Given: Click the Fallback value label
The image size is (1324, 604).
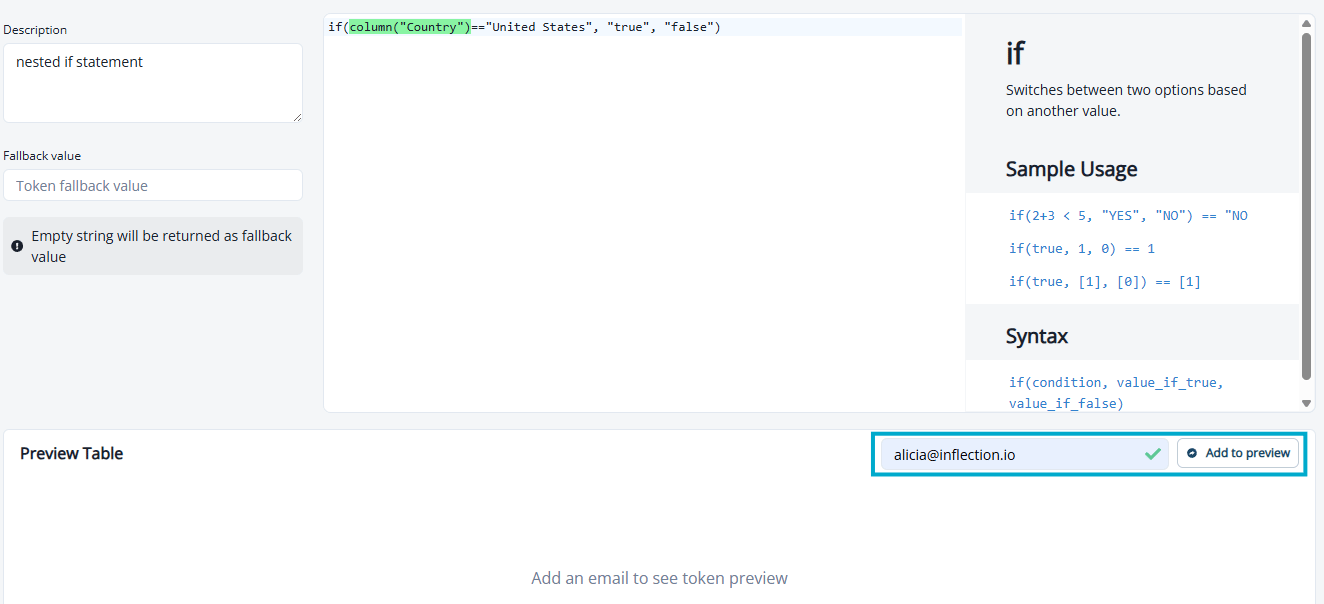Looking at the screenshot, I should point(42,156).
